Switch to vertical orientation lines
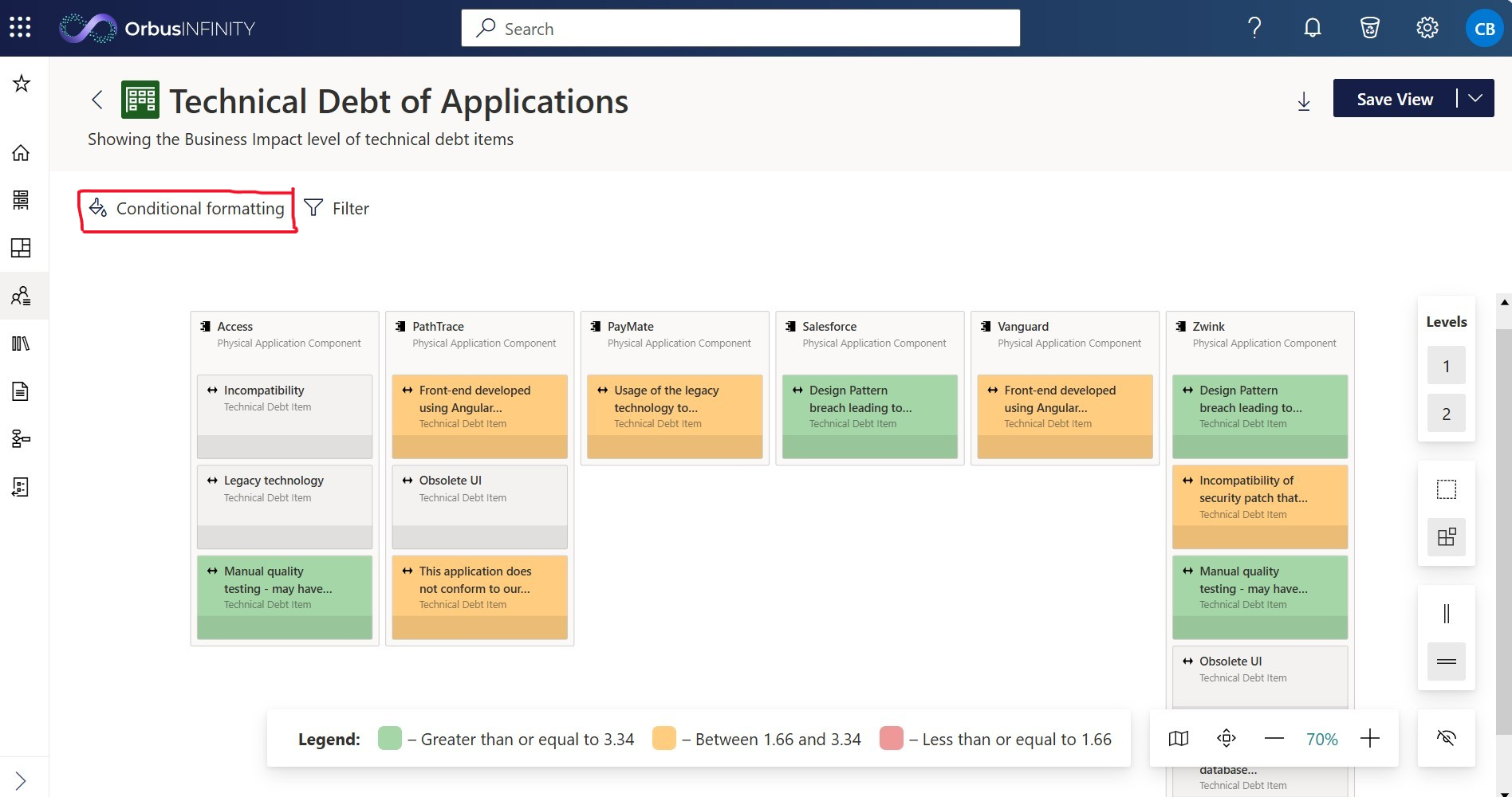The width and height of the screenshot is (1512, 797). (1446, 614)
